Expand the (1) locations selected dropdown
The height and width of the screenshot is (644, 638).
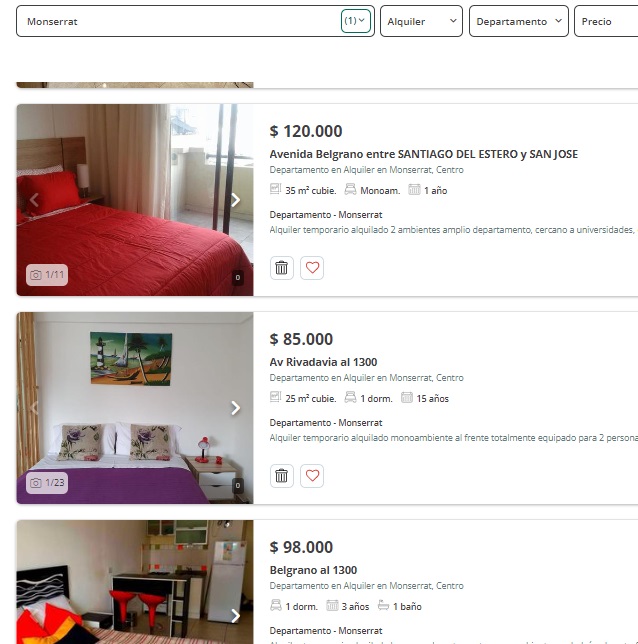point(355,21)
